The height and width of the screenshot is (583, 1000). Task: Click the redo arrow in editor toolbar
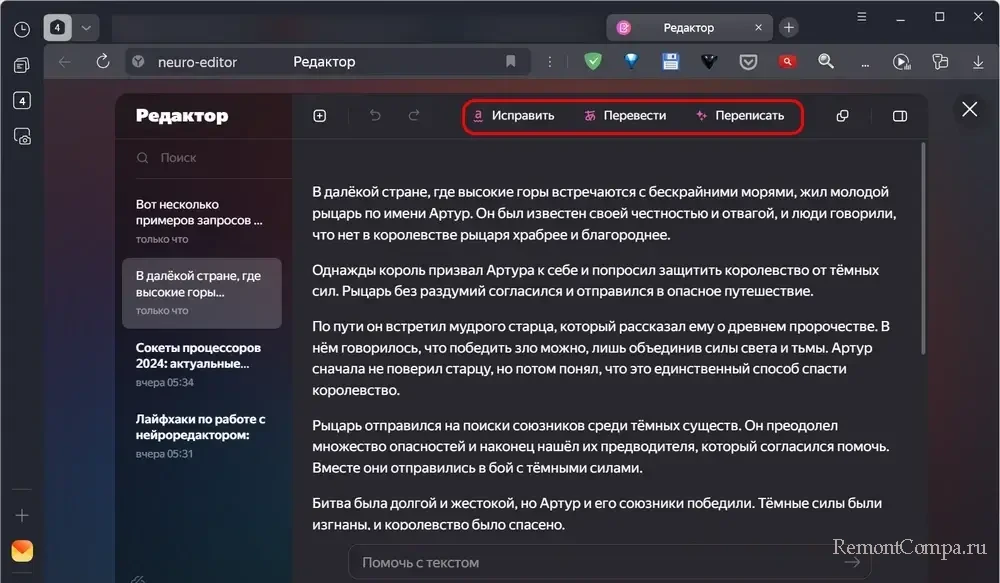[x=414, y=116]
